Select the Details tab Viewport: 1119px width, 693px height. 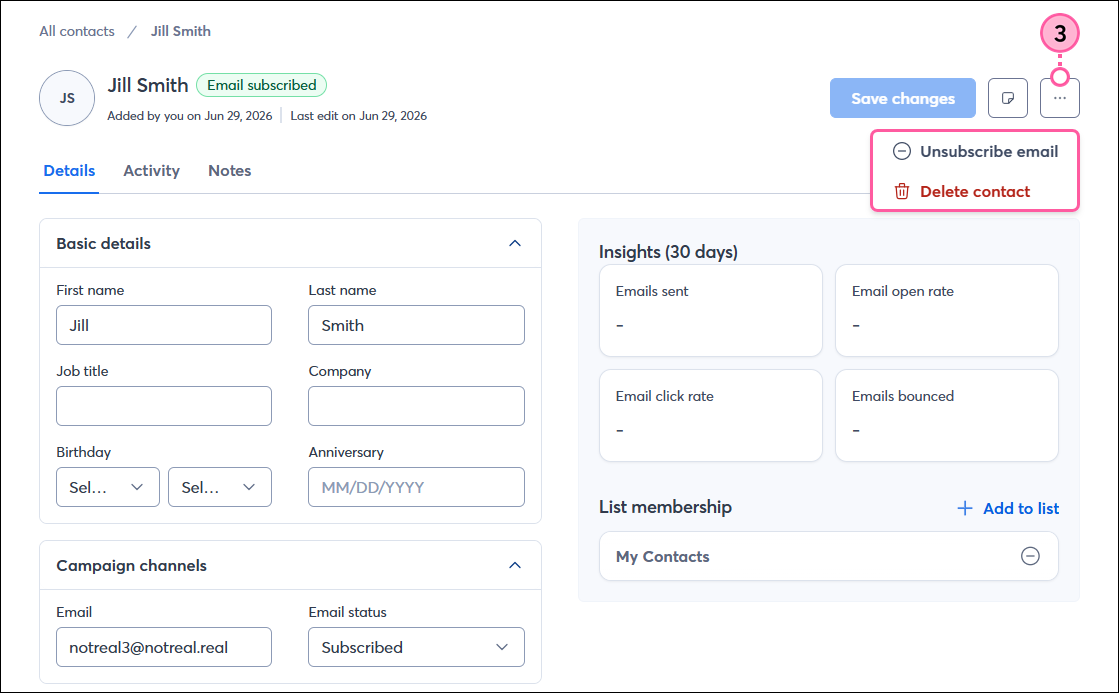pos(69,171)
